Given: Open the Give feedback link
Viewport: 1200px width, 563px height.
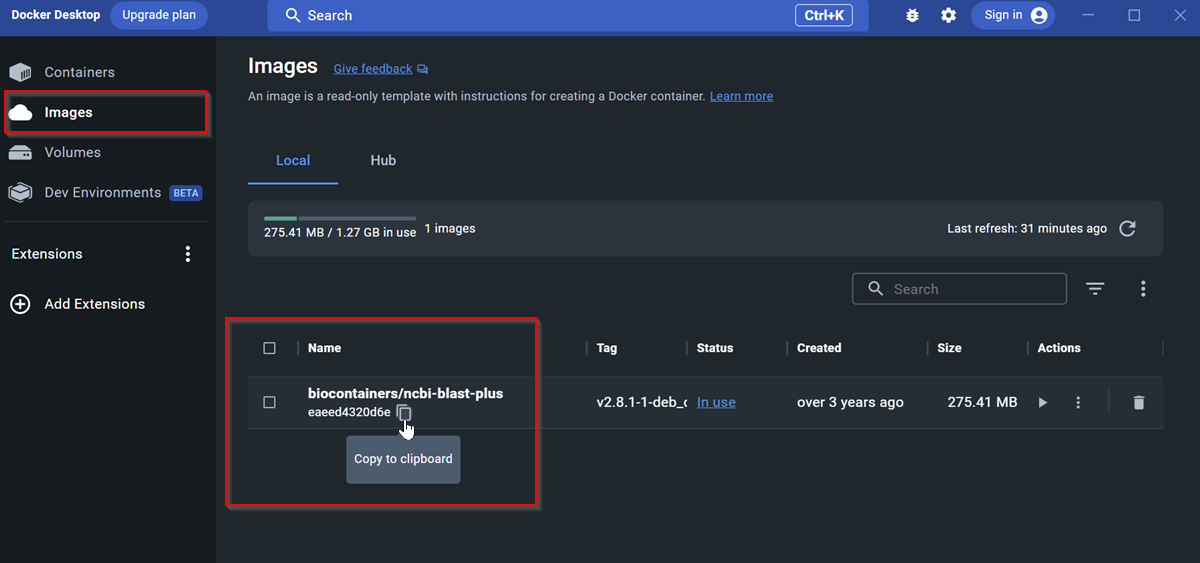Looking at the screenshot, I should coord(373,69).
